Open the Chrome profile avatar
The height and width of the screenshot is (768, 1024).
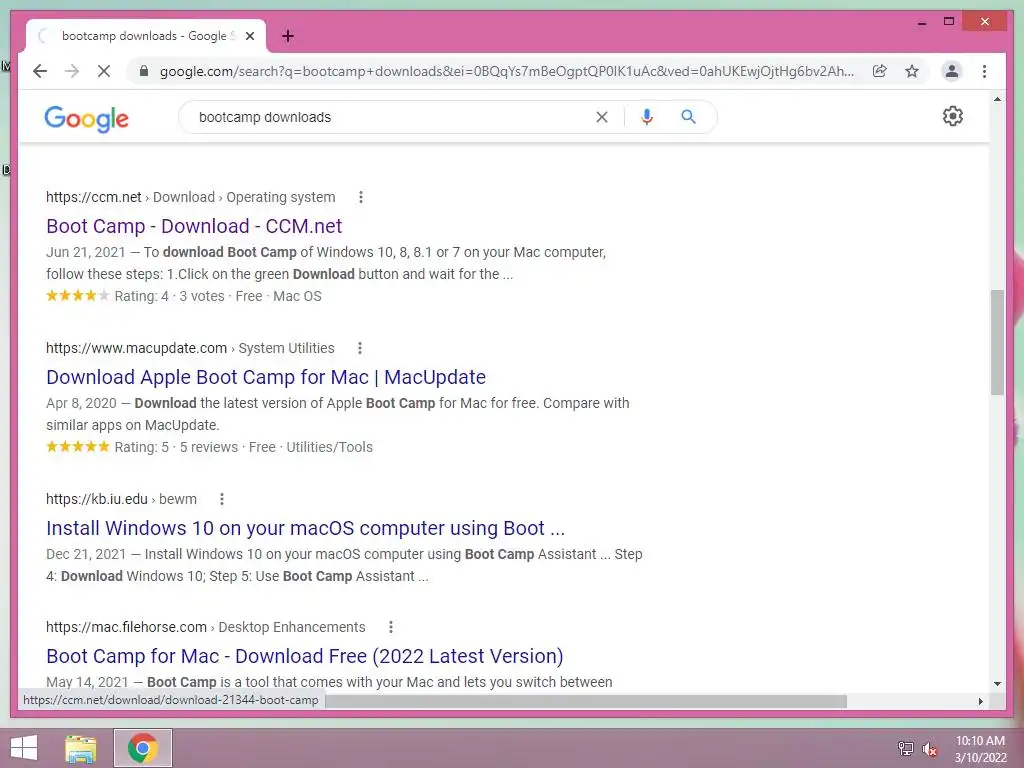click(x=952, y=71)
